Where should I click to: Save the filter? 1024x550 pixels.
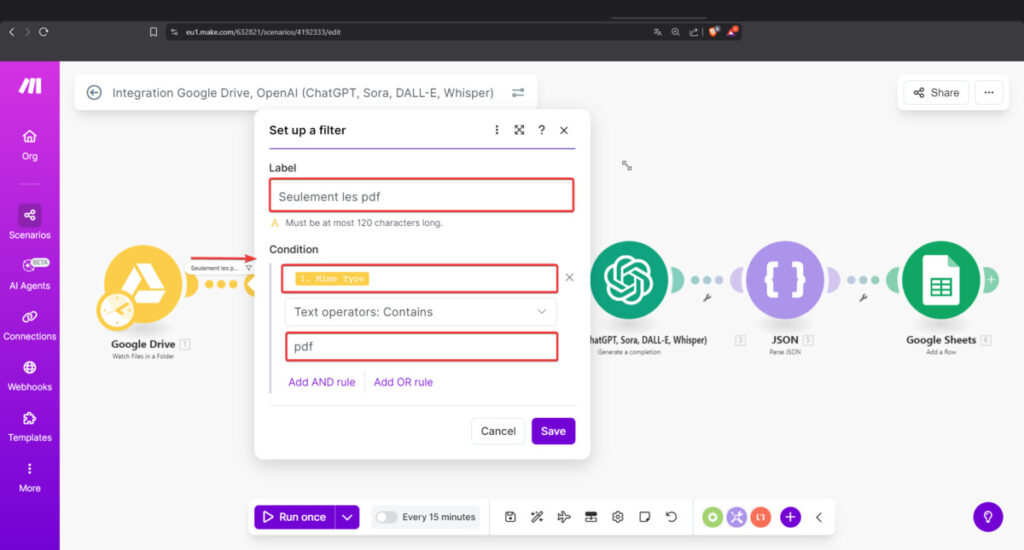point(553,431)
